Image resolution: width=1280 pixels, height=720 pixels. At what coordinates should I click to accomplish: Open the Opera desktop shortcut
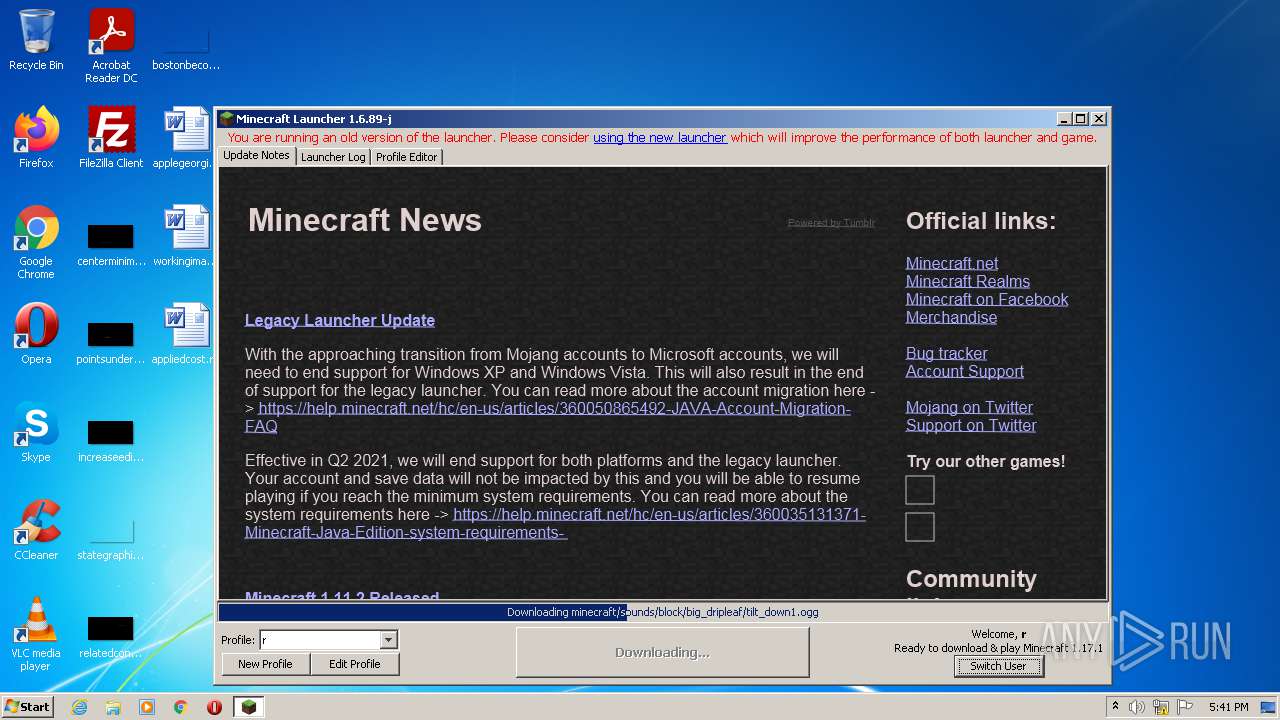tap(36, 334)
